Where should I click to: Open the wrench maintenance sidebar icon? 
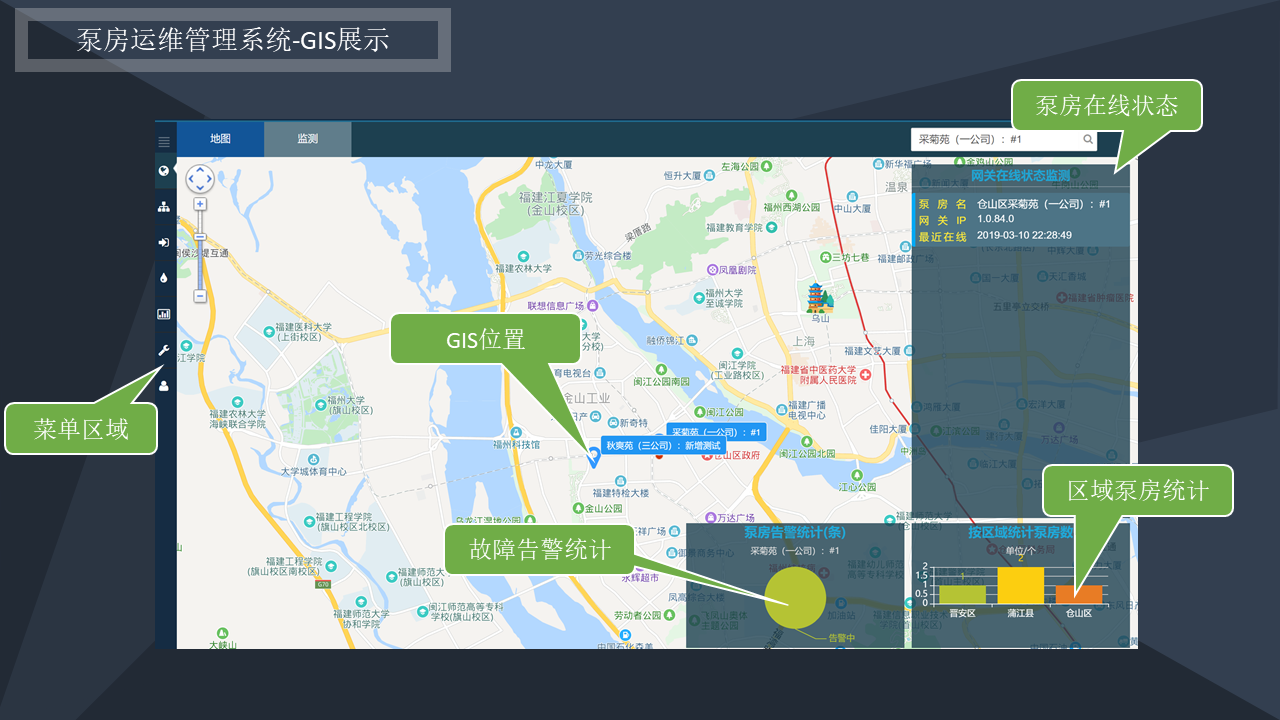tap(163, 350)
